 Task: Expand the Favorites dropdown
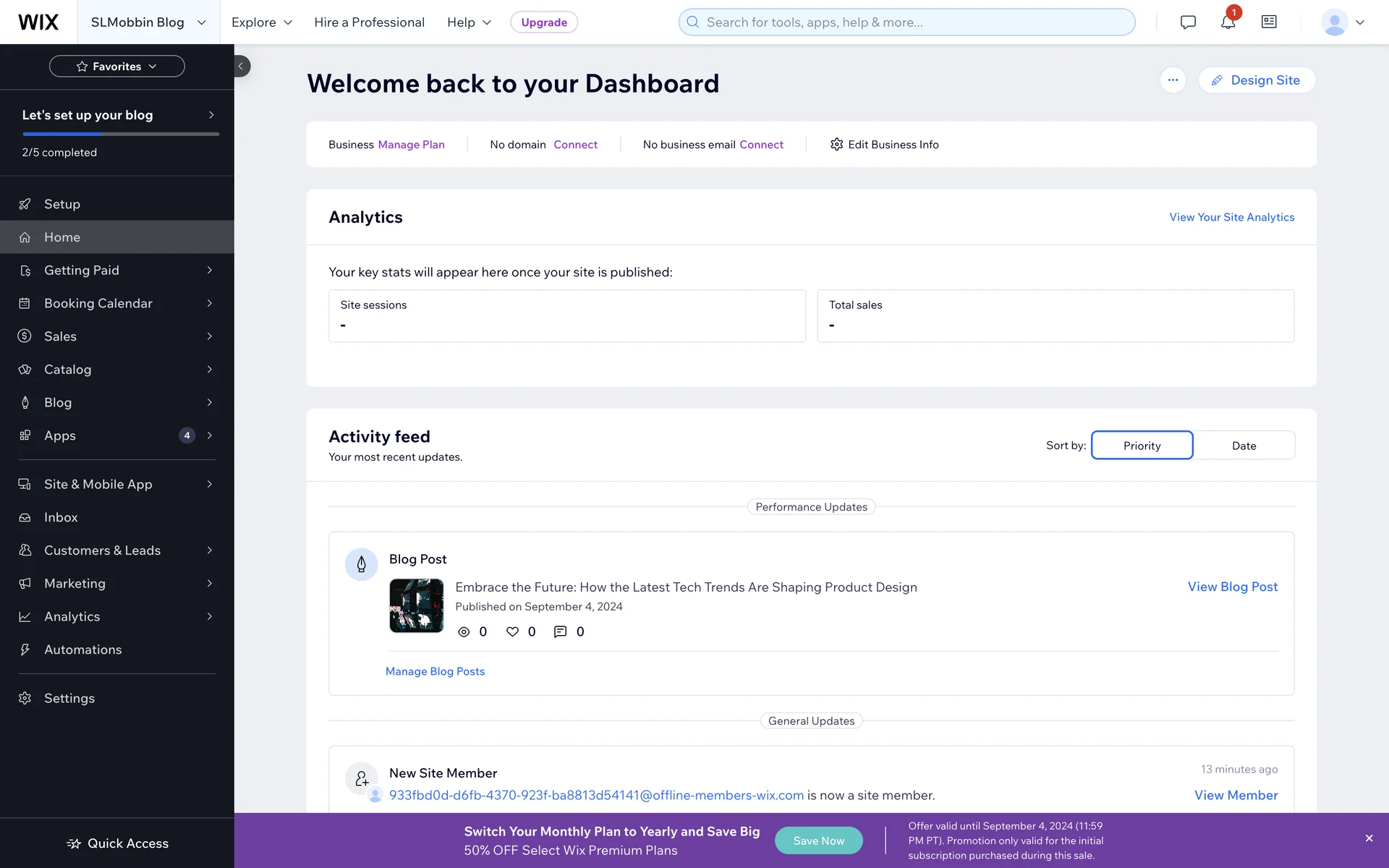pyautogui.click(x=117, y=67)
